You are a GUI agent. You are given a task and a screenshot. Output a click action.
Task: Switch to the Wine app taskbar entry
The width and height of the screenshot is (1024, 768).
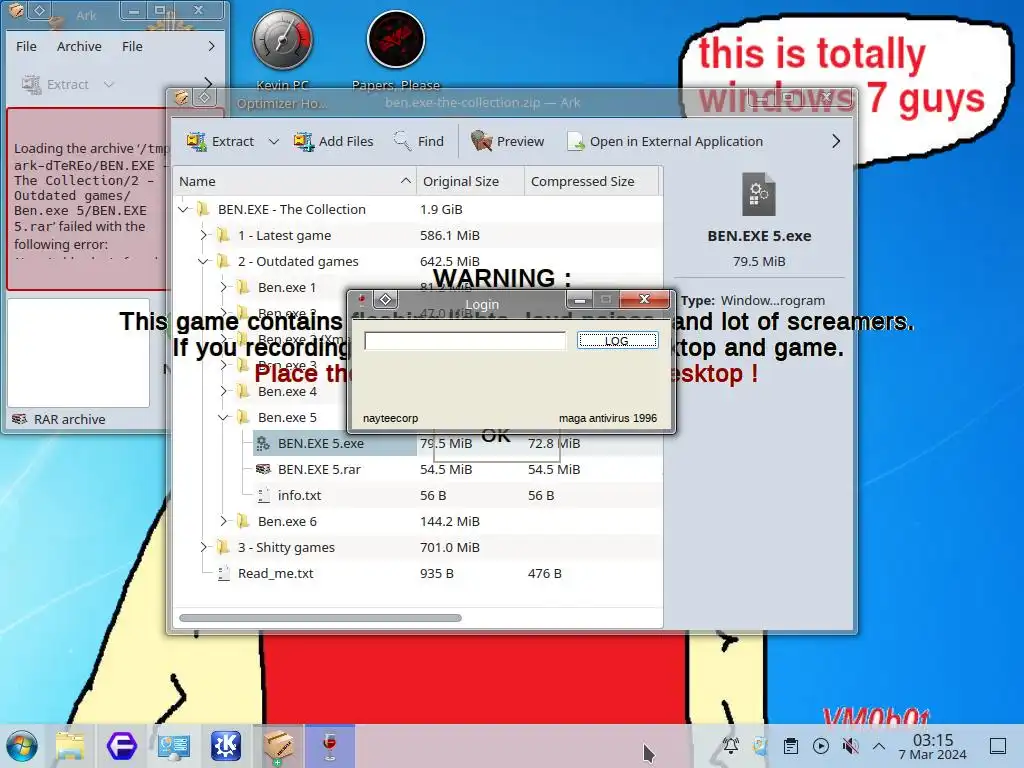330,746
